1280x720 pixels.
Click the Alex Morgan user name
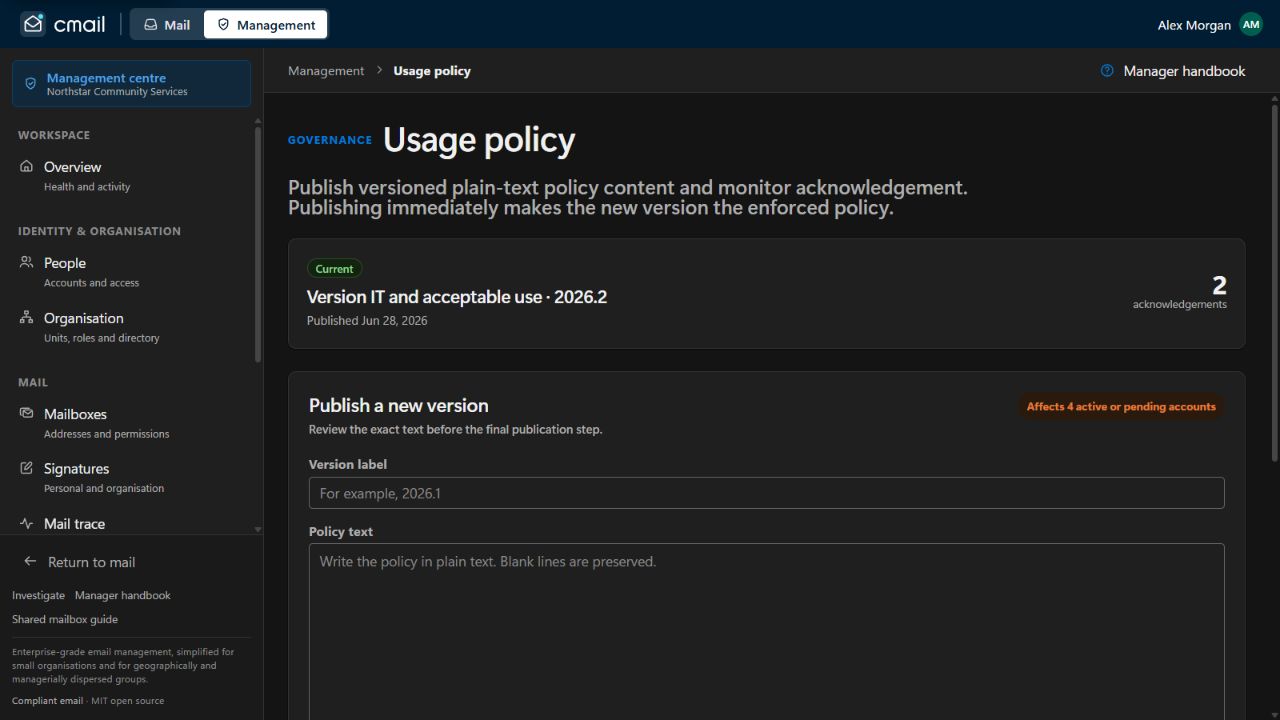(x=1194, y=25)
